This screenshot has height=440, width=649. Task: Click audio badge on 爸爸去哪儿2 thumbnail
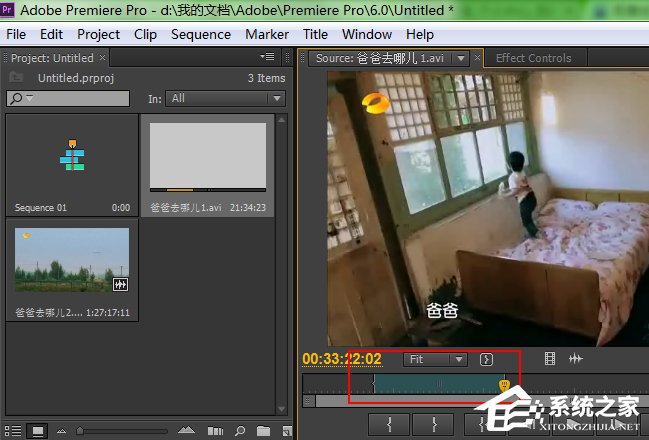pos(120,284)
